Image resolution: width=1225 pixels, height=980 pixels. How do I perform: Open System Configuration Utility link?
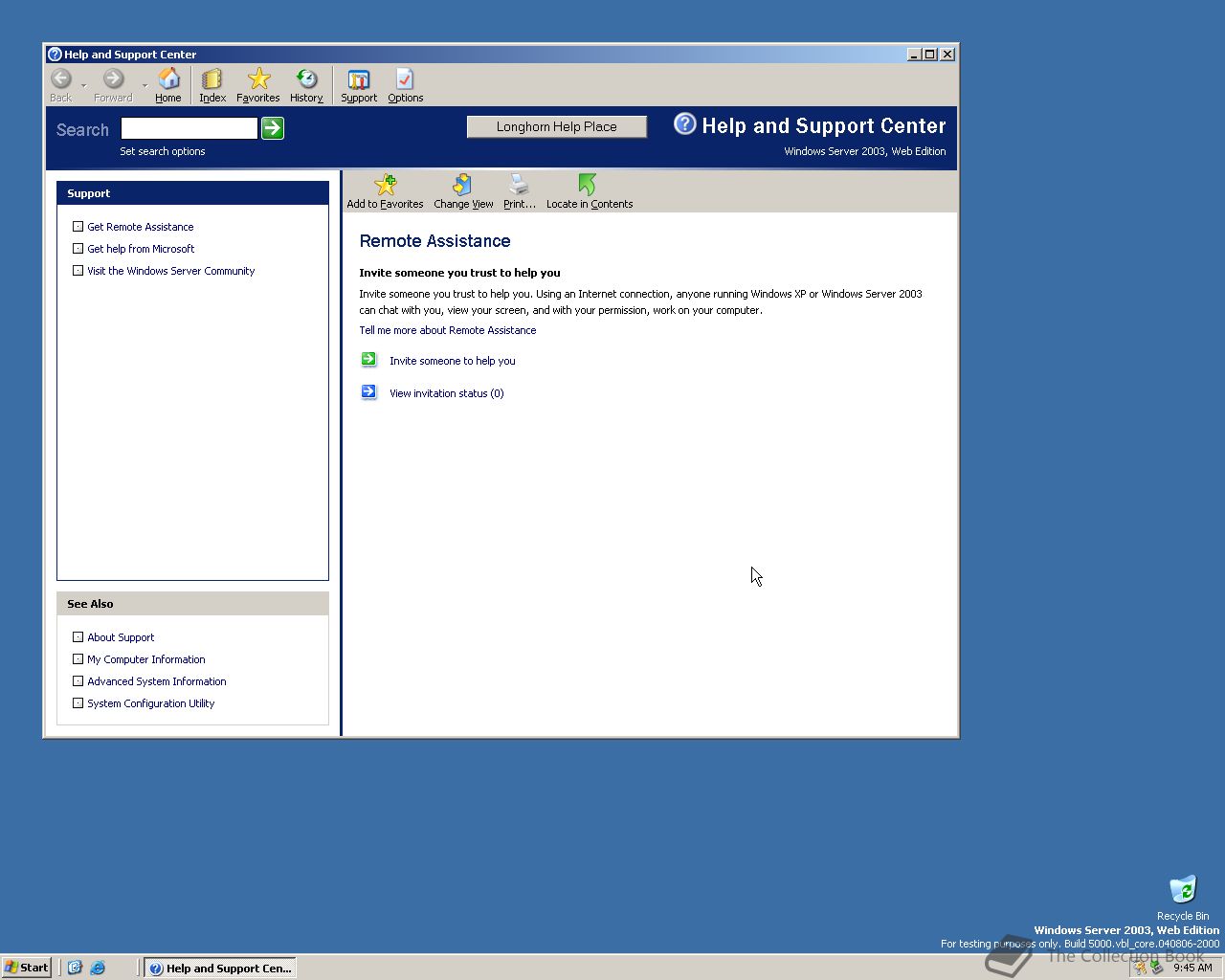click(151, 703)
